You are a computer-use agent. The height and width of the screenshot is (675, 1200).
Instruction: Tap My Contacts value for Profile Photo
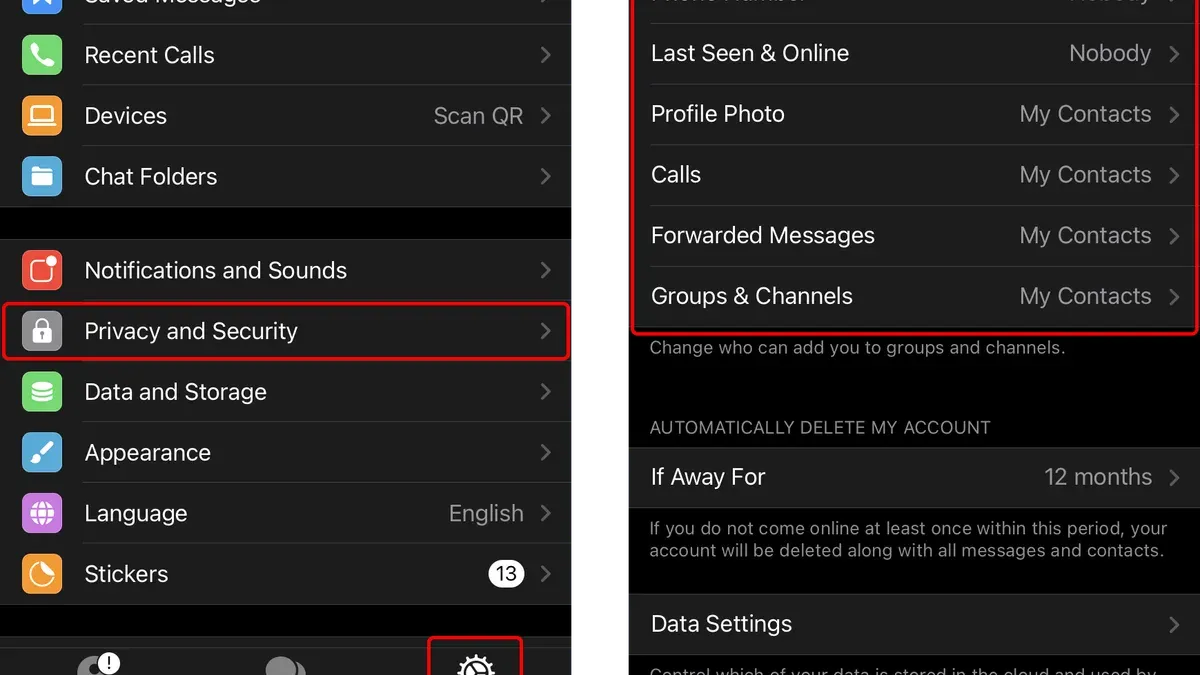[x=1086, y=114]
